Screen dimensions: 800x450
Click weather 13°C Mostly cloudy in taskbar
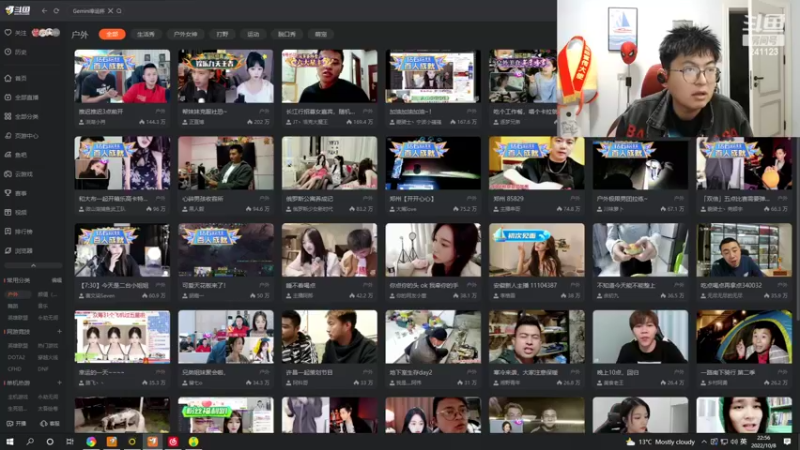pyautogui.click(x=658, y=442)
